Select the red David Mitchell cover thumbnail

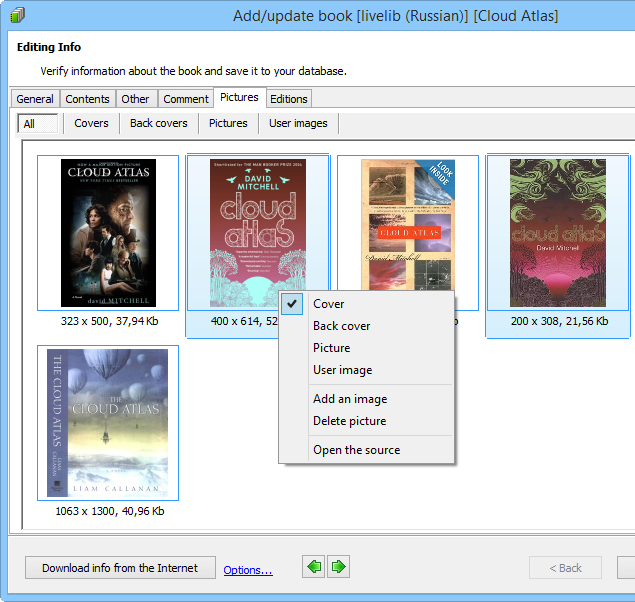[258, 233]
